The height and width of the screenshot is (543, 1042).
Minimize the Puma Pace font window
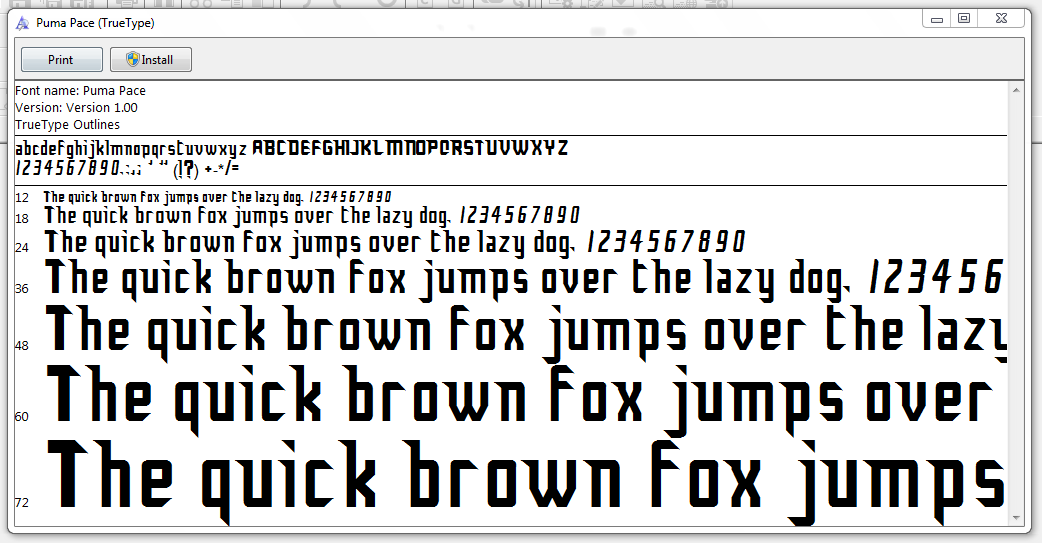click(x=937, y=19)
